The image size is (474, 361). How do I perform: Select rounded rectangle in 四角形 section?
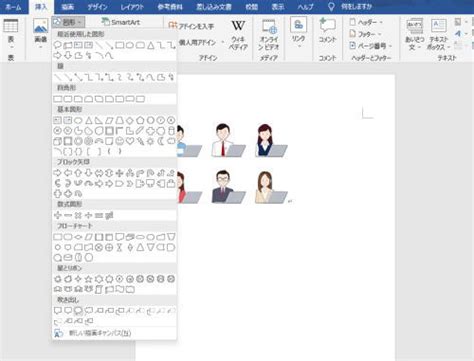click(68, 99)
